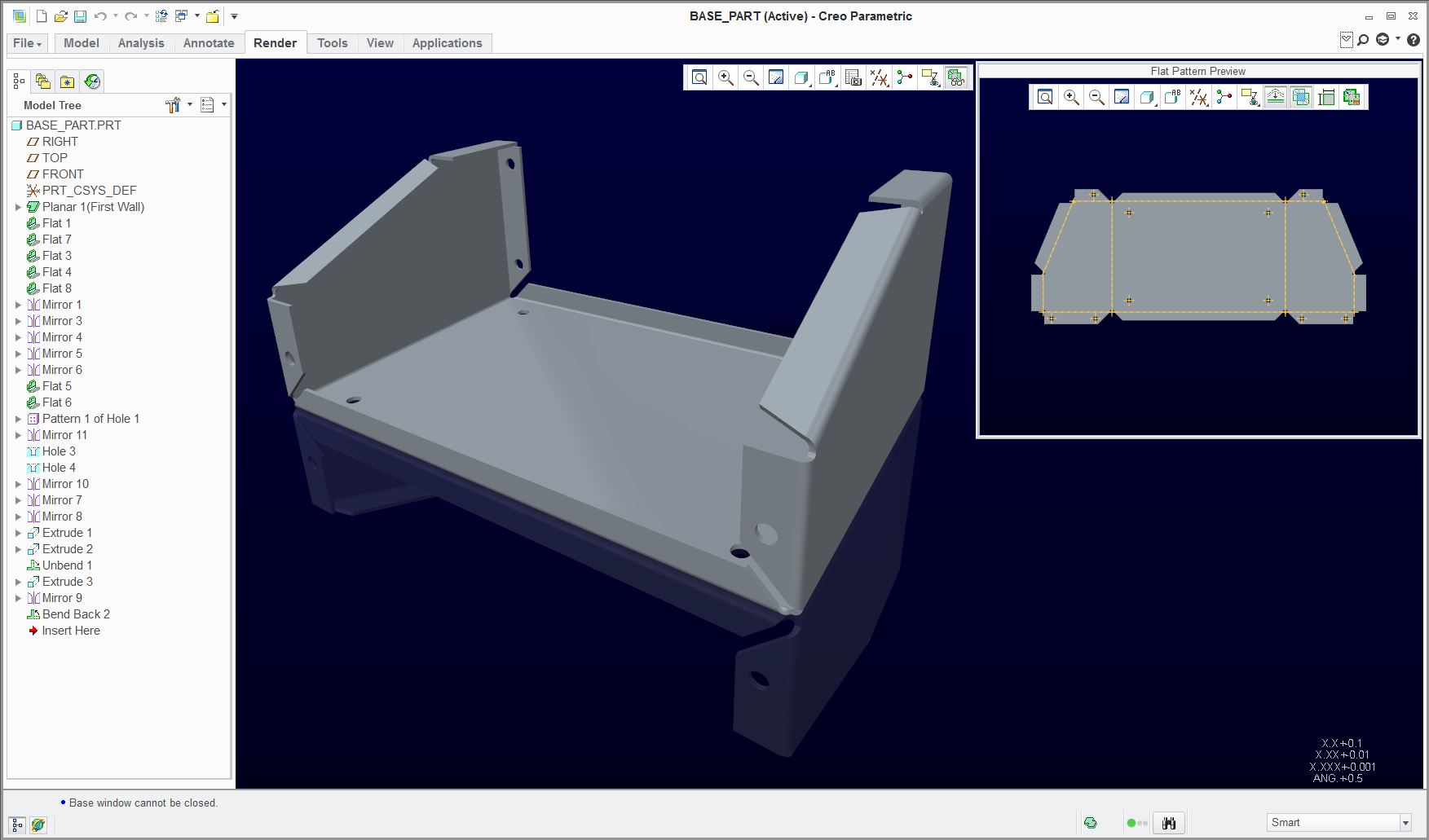Save the model with floppy icon
1429x840 pixels.
[80, 15]
